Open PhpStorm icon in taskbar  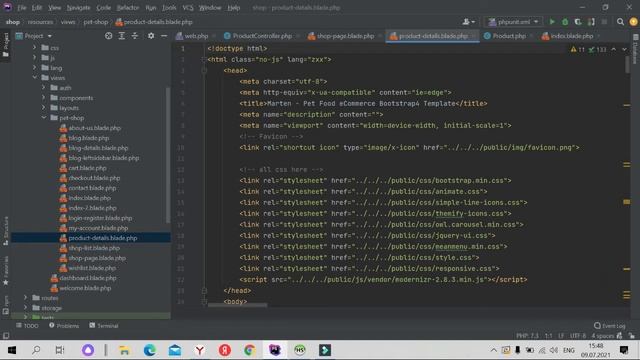[275, 350]
